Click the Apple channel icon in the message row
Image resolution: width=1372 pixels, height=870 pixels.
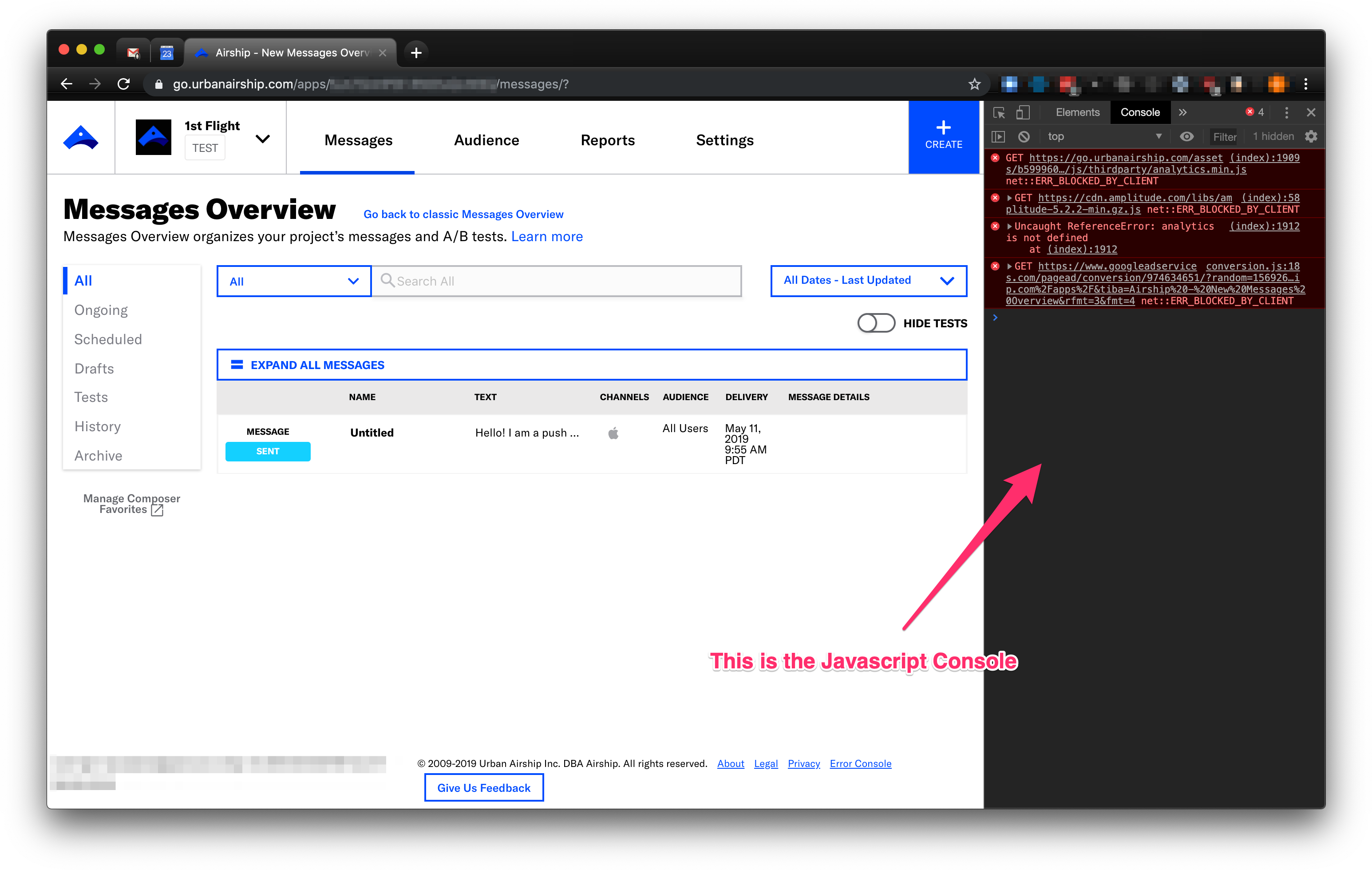(x=613, y=433)
